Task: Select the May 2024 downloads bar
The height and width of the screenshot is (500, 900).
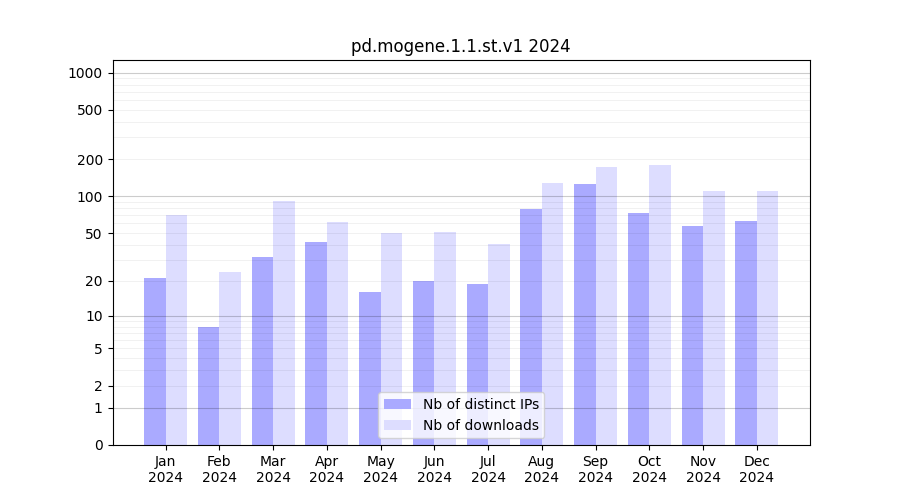Action: (391, 339)
